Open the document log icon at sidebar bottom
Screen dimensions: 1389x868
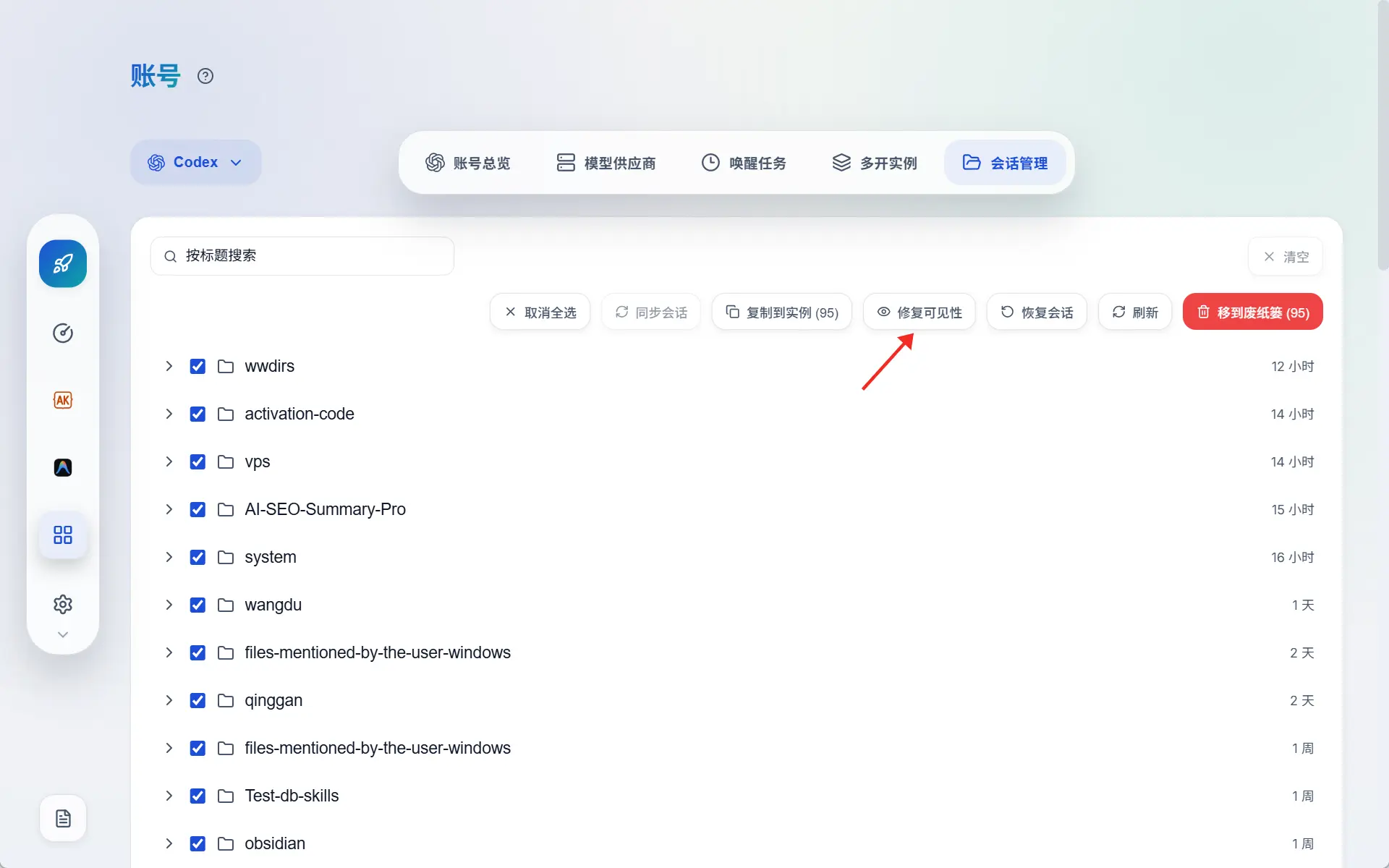(x=63, y=818)
